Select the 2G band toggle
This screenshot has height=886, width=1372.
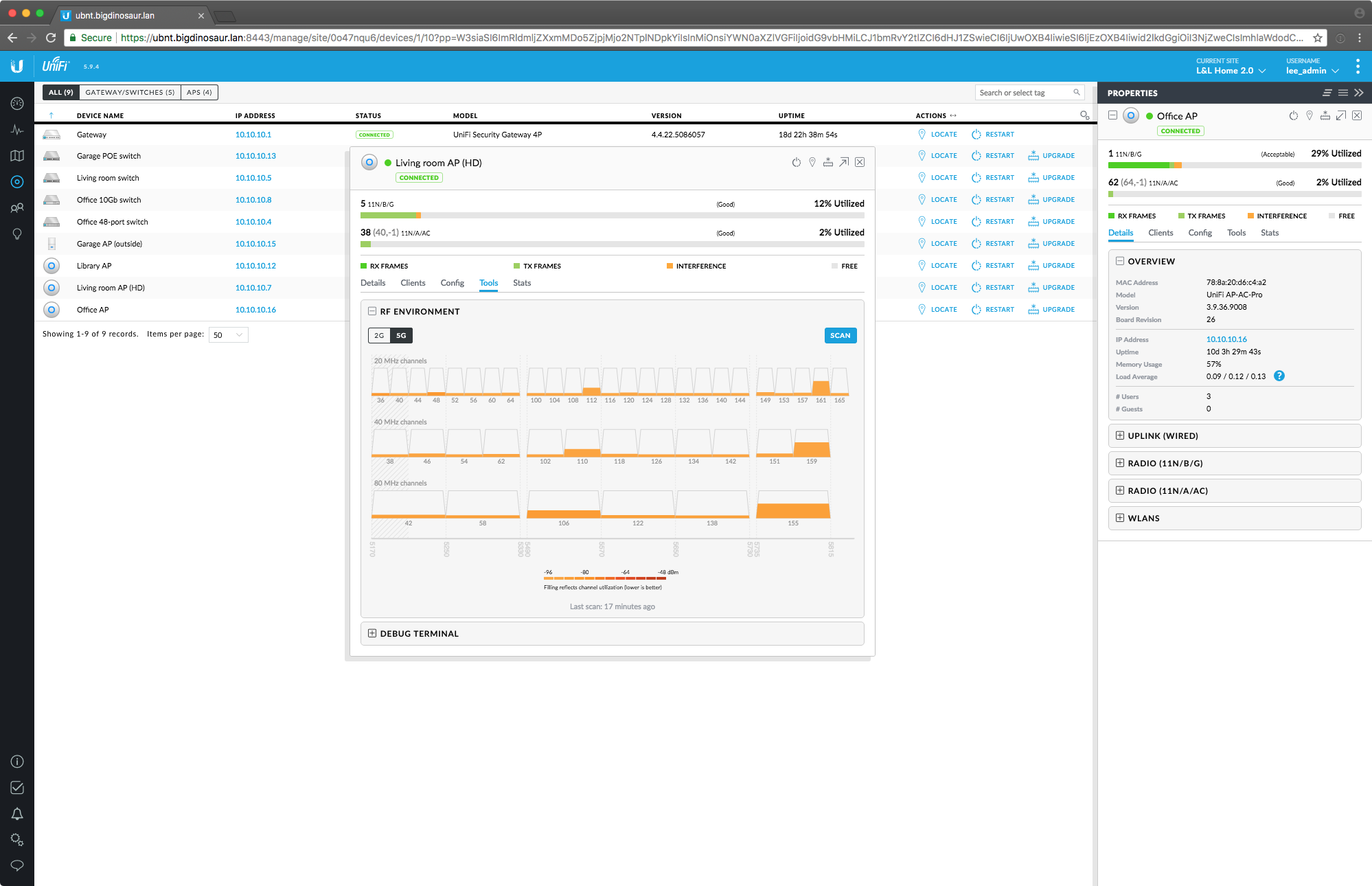pyautogui.click(x=379, y=335)
